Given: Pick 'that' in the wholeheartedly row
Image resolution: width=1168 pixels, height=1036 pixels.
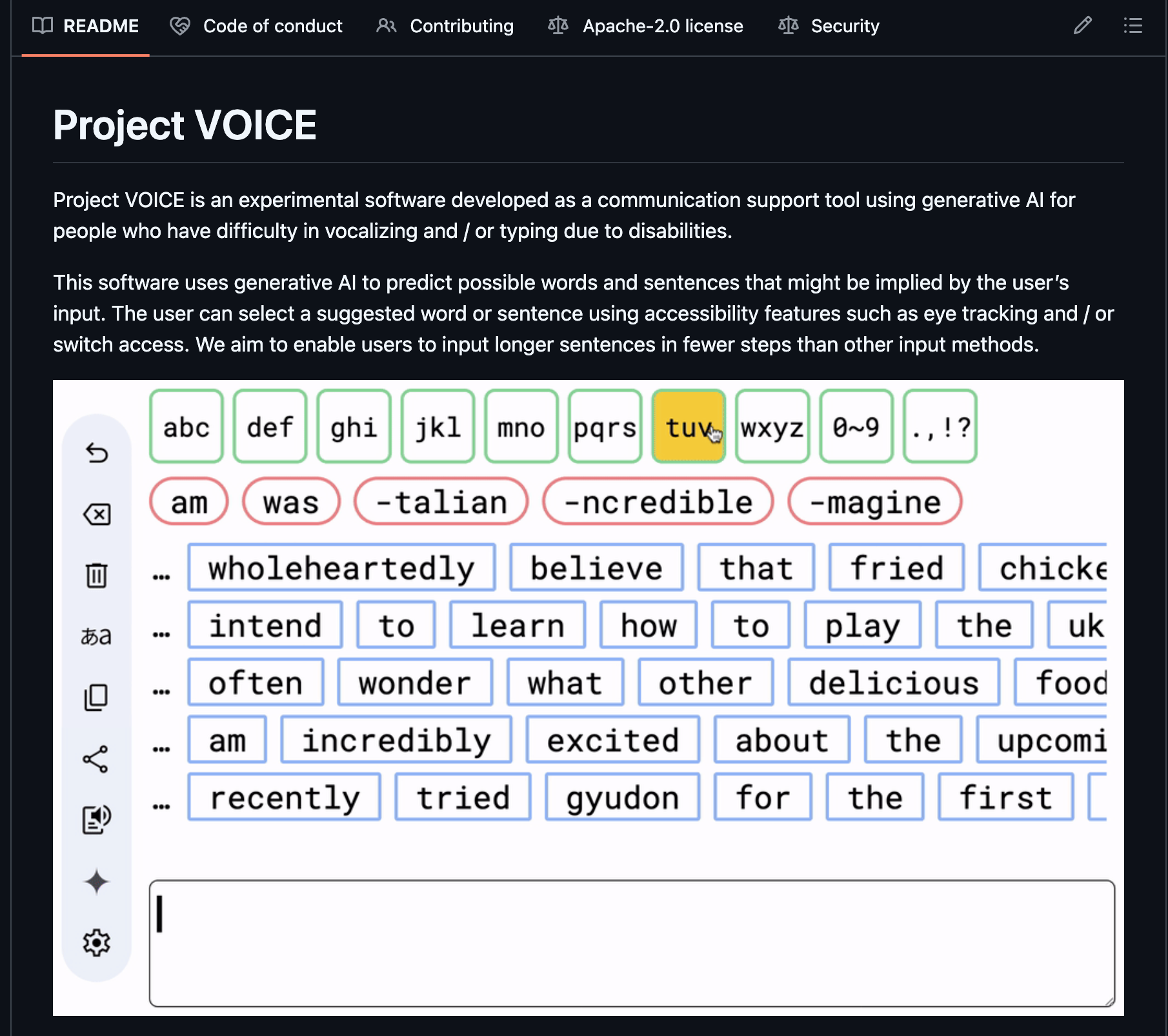Looking at the screenshot, I should click(x=756, y=568).
